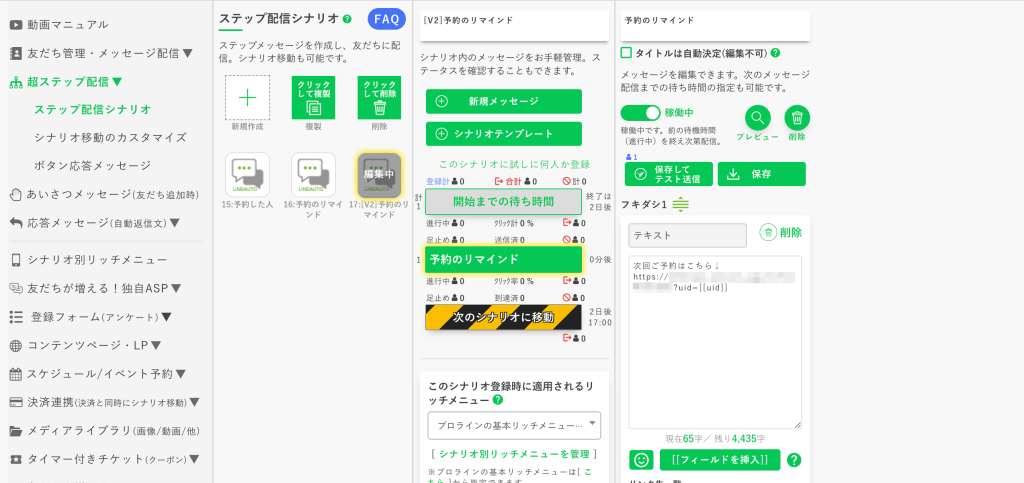Open ボタン応答メッセージ in the sidebar
The height and width of the screenshot is (483, 1024).
point(93,166)
